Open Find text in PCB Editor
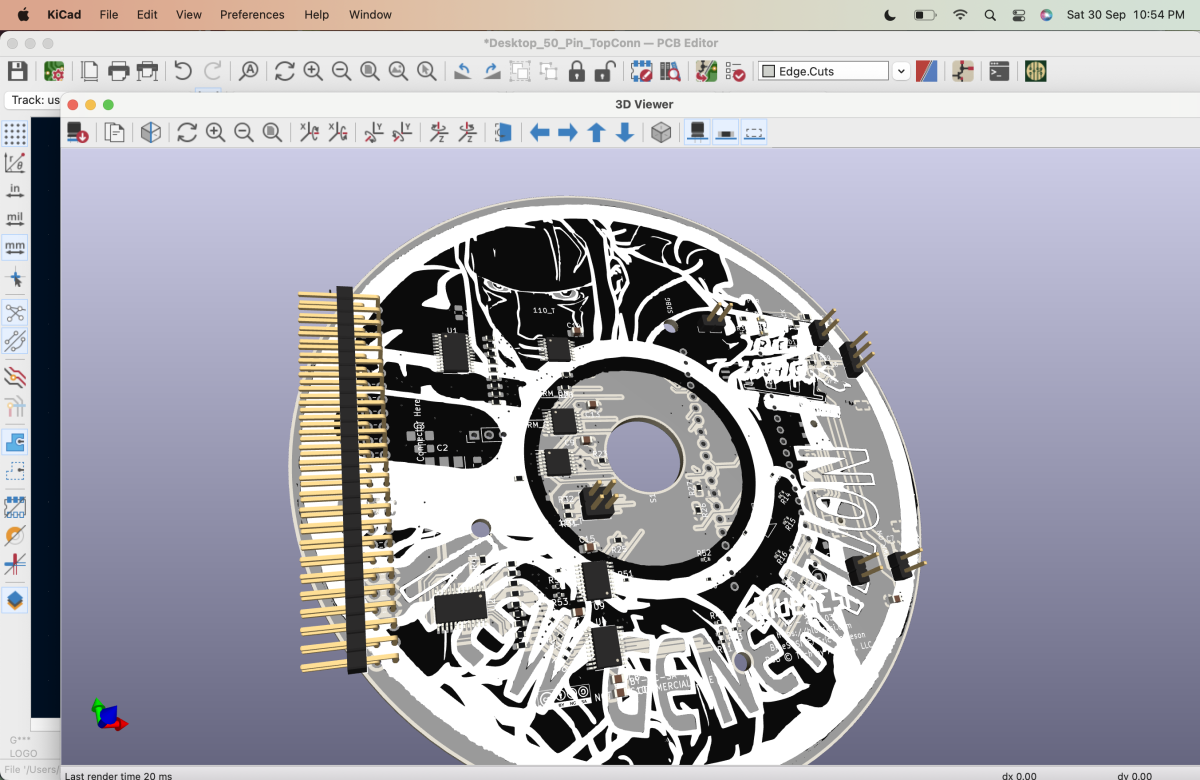The height and width of the screenshot is (780, 1200). coord(248,71)
